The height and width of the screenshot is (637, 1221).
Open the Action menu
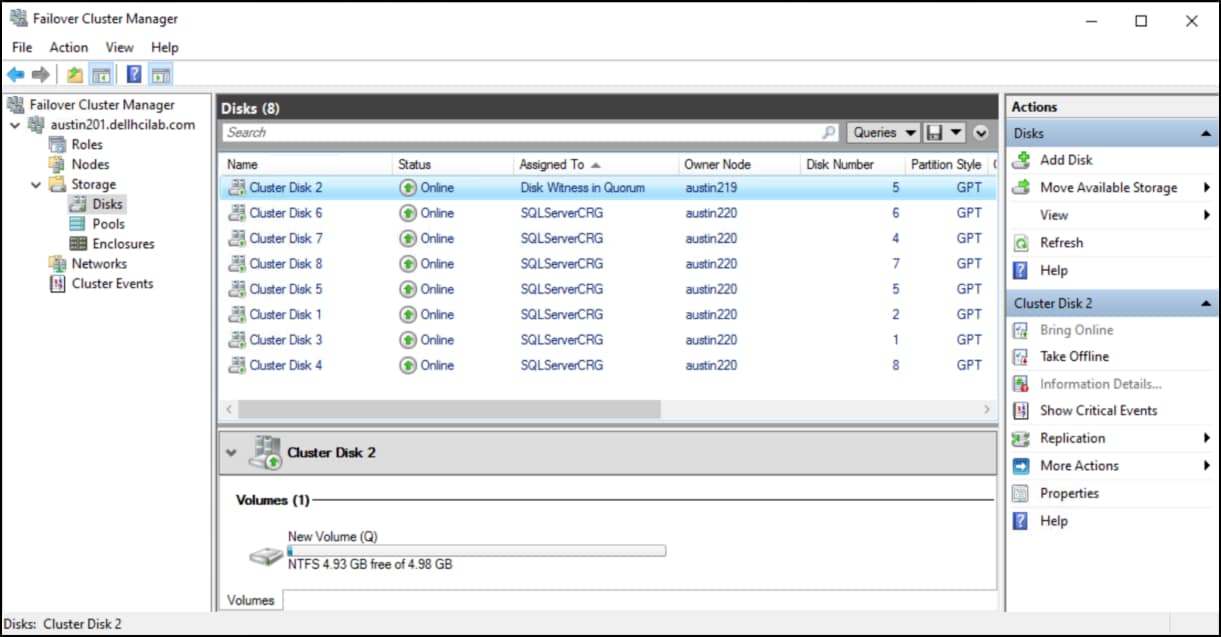click(x=69, y=47)
